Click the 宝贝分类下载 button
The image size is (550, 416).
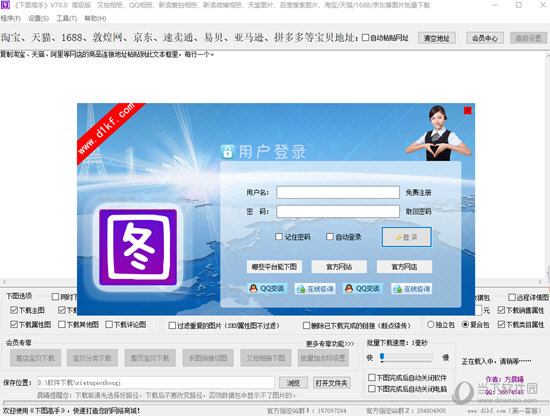[x=92, y=358]
